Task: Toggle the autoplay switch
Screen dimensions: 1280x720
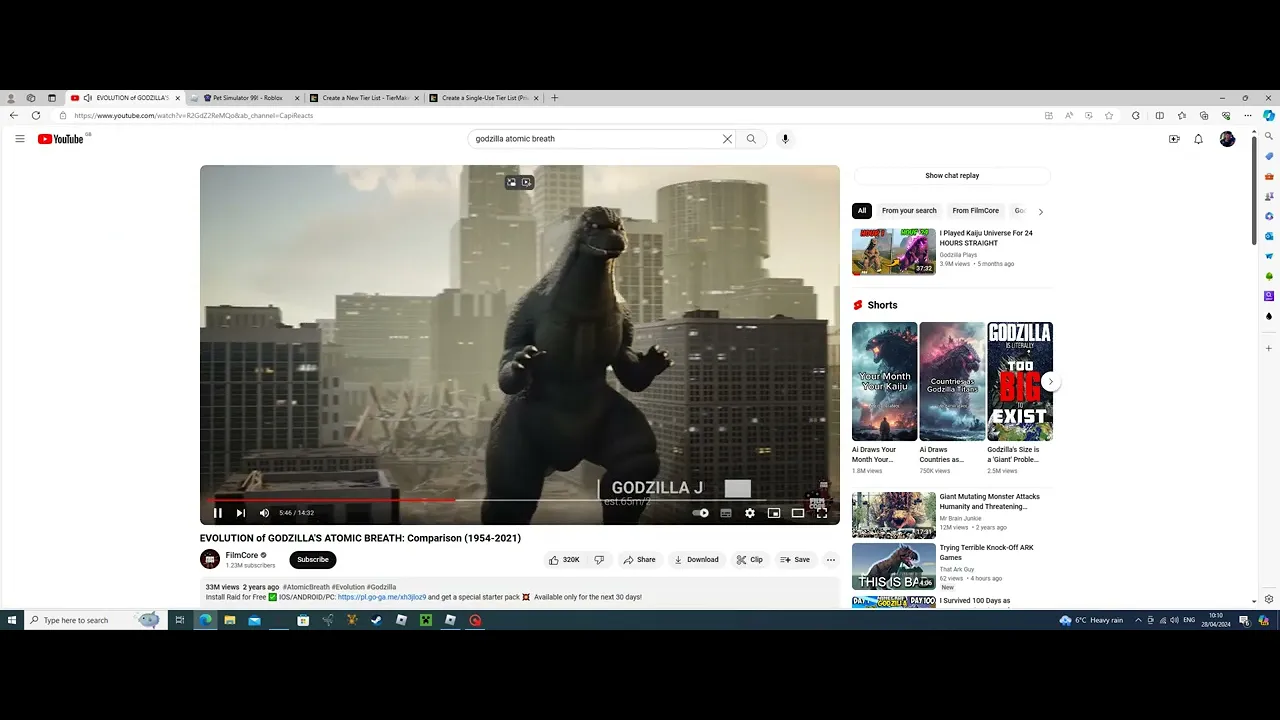Action: pos(701,513)
